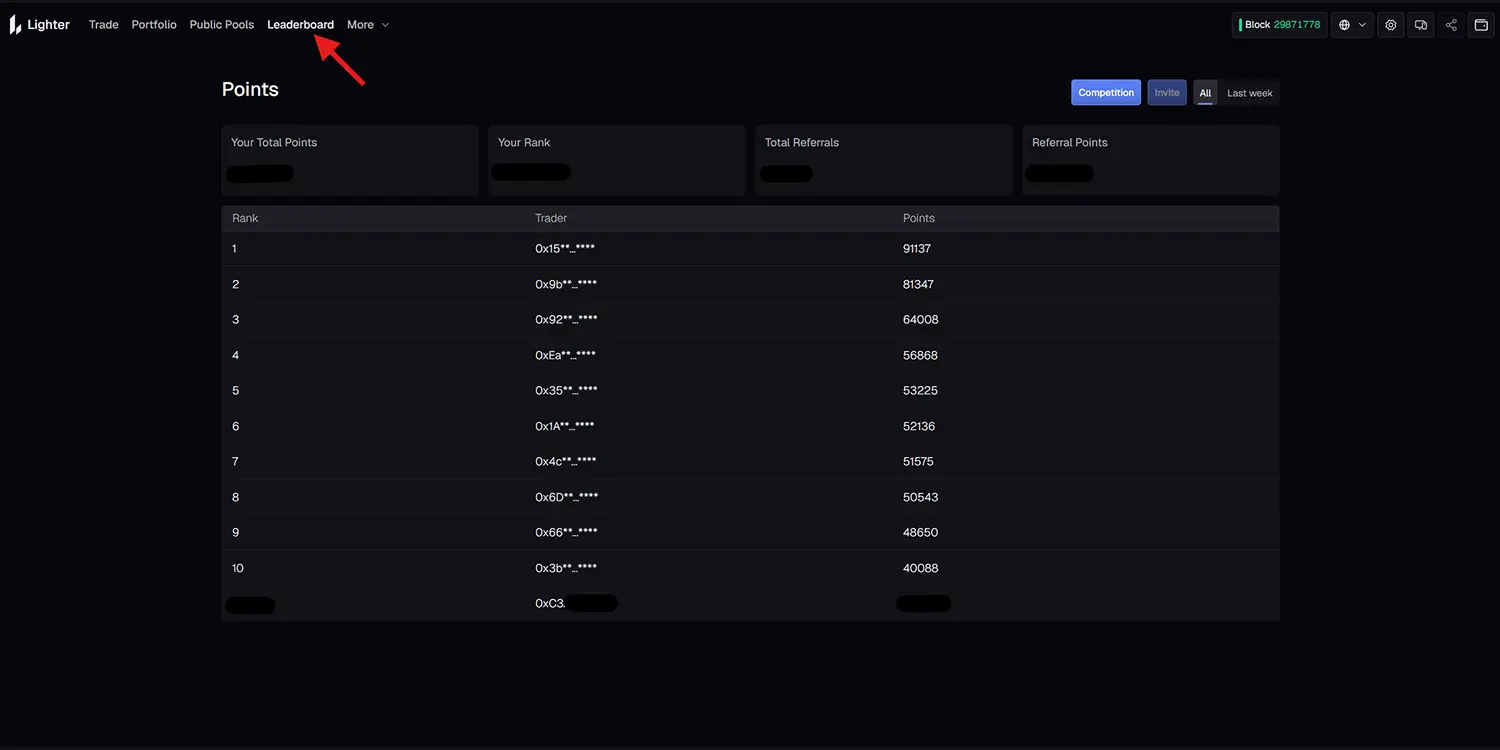1500x750 pixels.
Task: Switch the points filter to Last week
Action: click(x=1249, y=93)
